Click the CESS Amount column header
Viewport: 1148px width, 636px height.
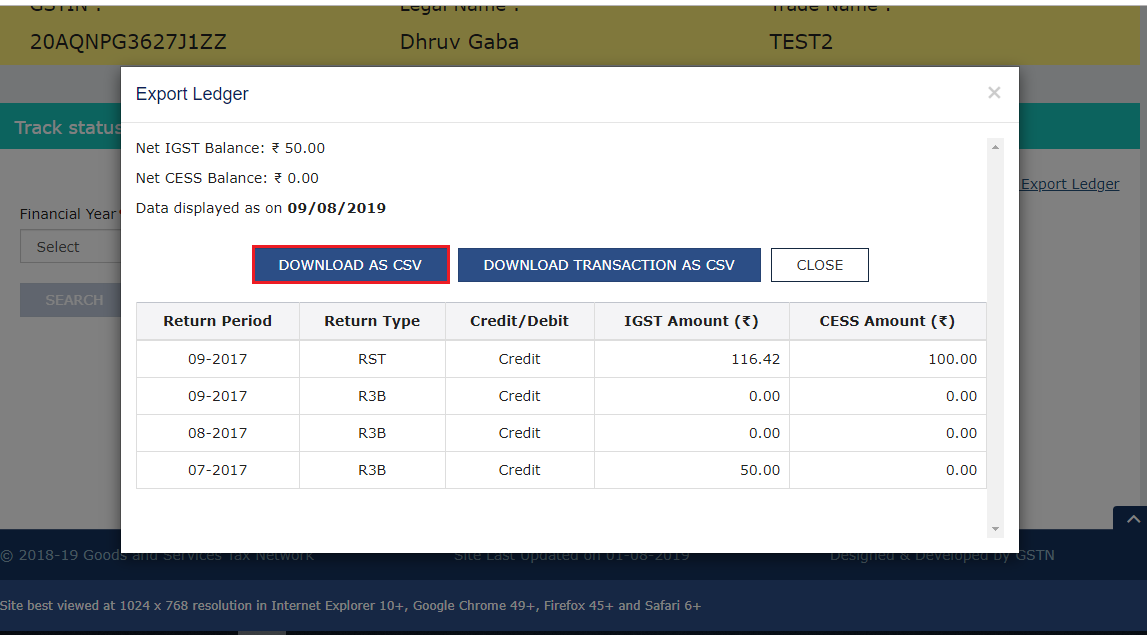[x=887, y=321]
